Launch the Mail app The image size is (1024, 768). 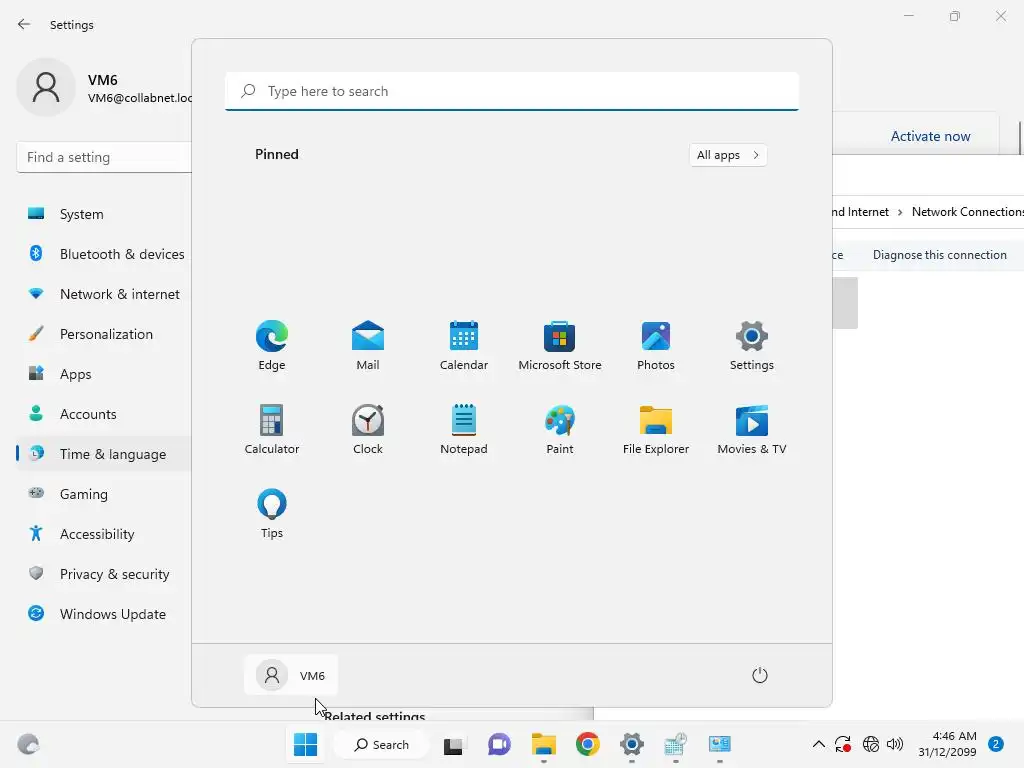tap(368, 345)
